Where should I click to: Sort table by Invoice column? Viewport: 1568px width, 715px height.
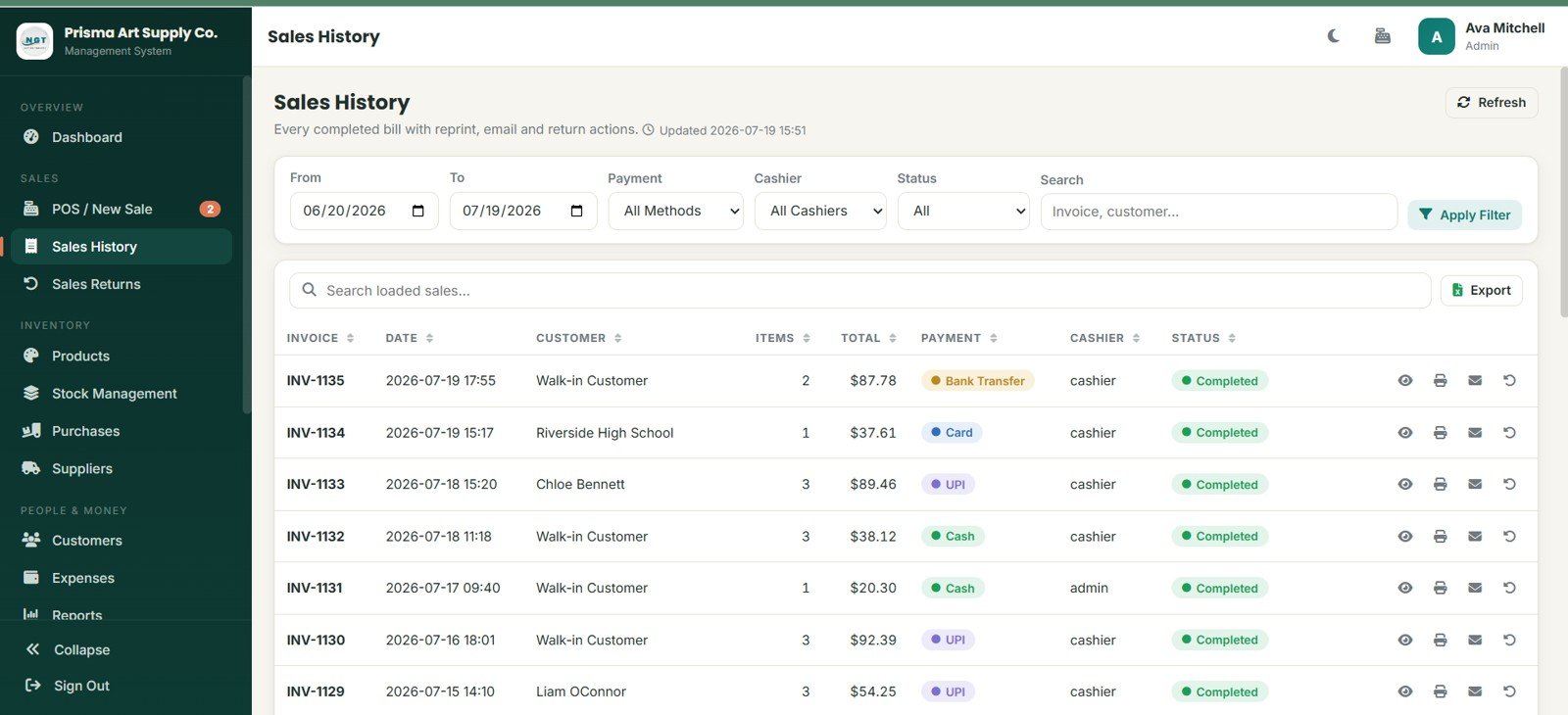point(319,339)
